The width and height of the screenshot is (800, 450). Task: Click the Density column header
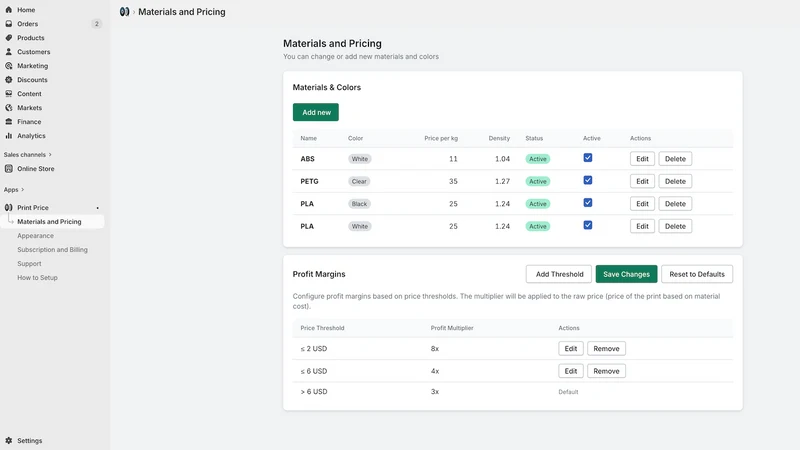click(x=499, y=138)
